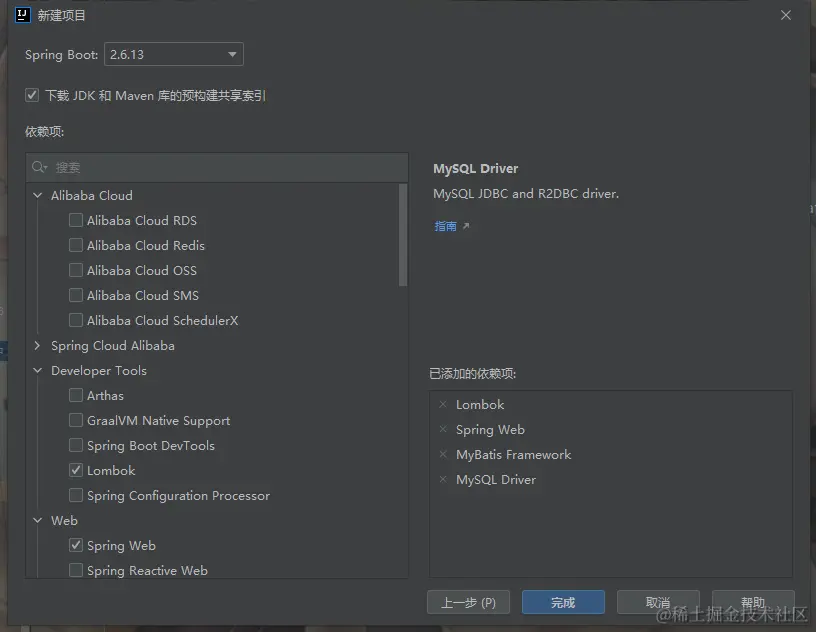
Task: Open the Spring Boot version dropdown
Action: click(x=174, y=54)
